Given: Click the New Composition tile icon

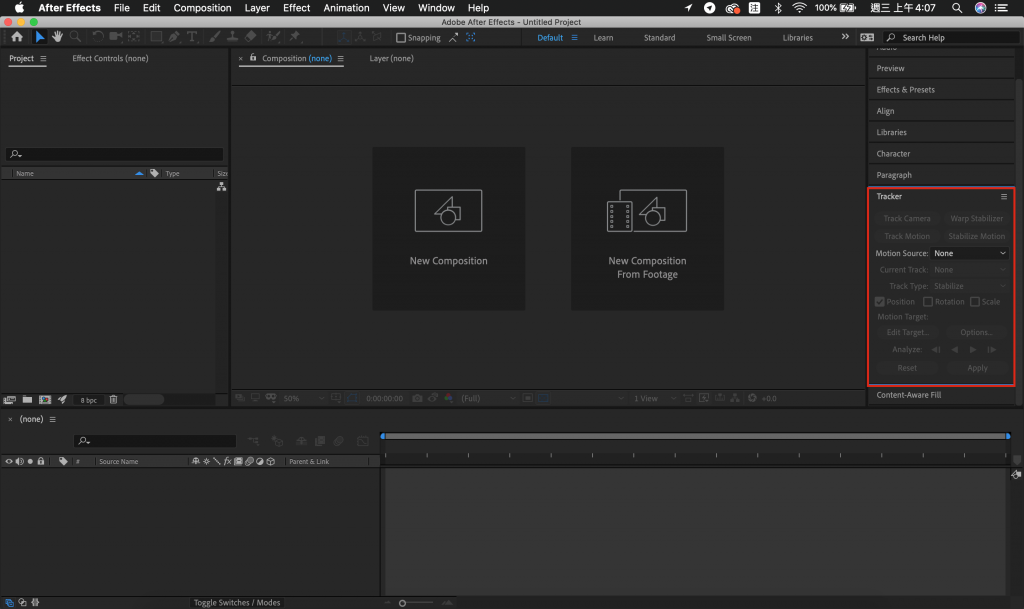Looking at the screenshot, I should (x=448, y=211).
